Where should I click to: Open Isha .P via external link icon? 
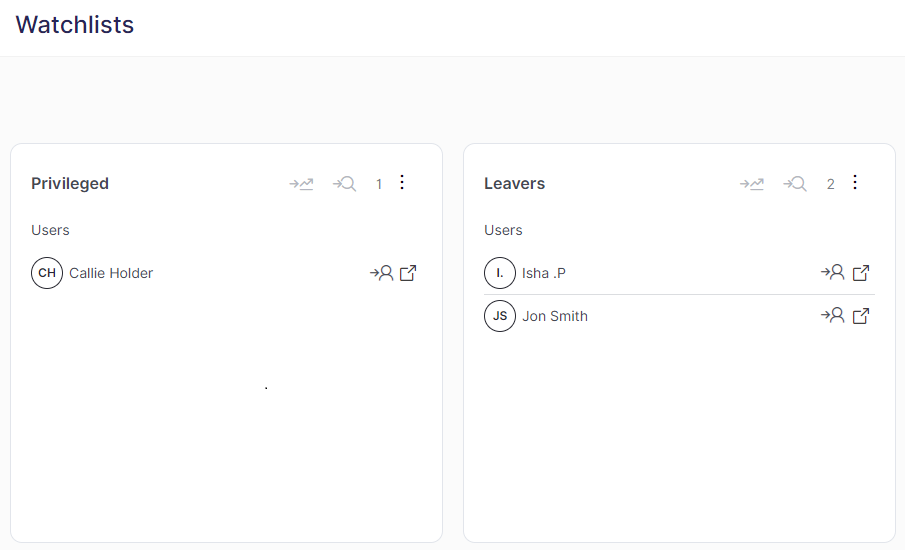[x=861, y=273]
